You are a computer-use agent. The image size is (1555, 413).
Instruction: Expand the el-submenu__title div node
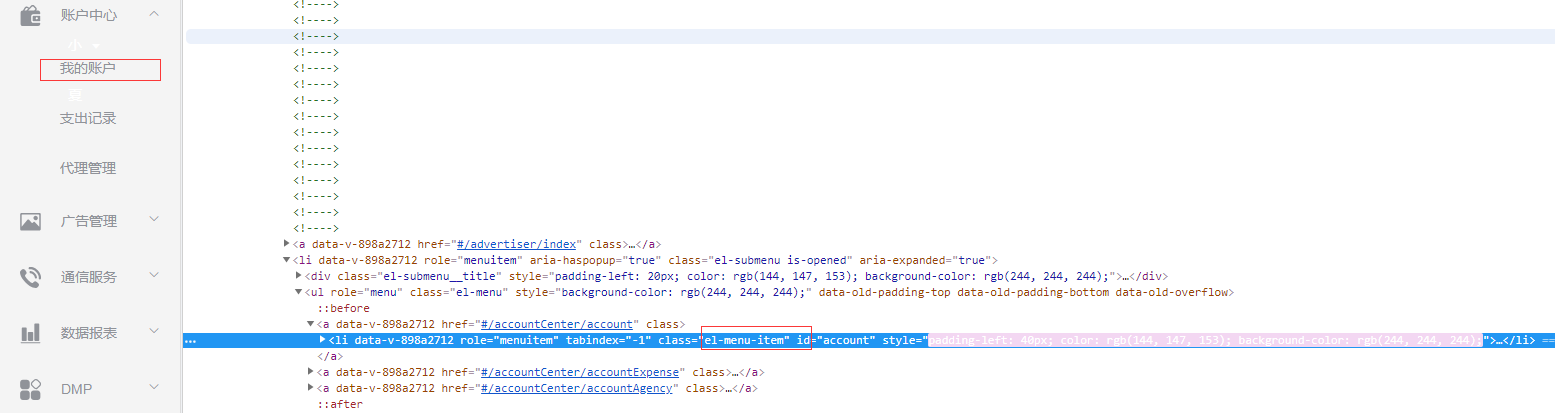(x=299, y=276)
